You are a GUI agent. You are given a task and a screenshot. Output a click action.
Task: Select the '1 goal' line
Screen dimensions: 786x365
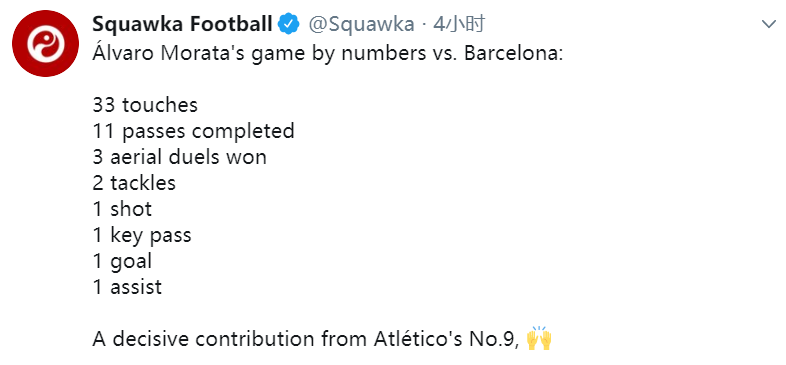click(x=122, y=262)
